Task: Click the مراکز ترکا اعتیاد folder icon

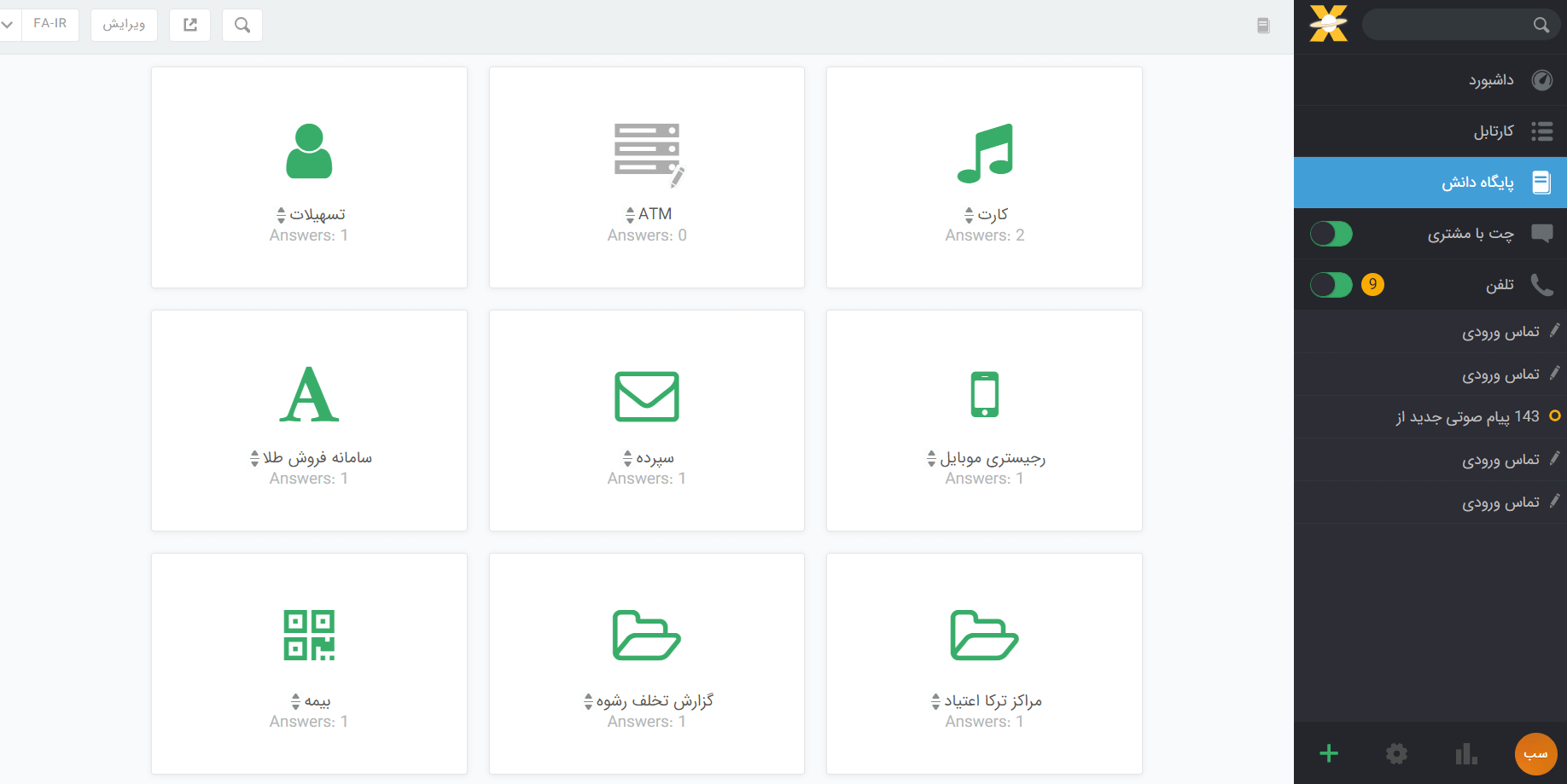Action: [985, 636]
